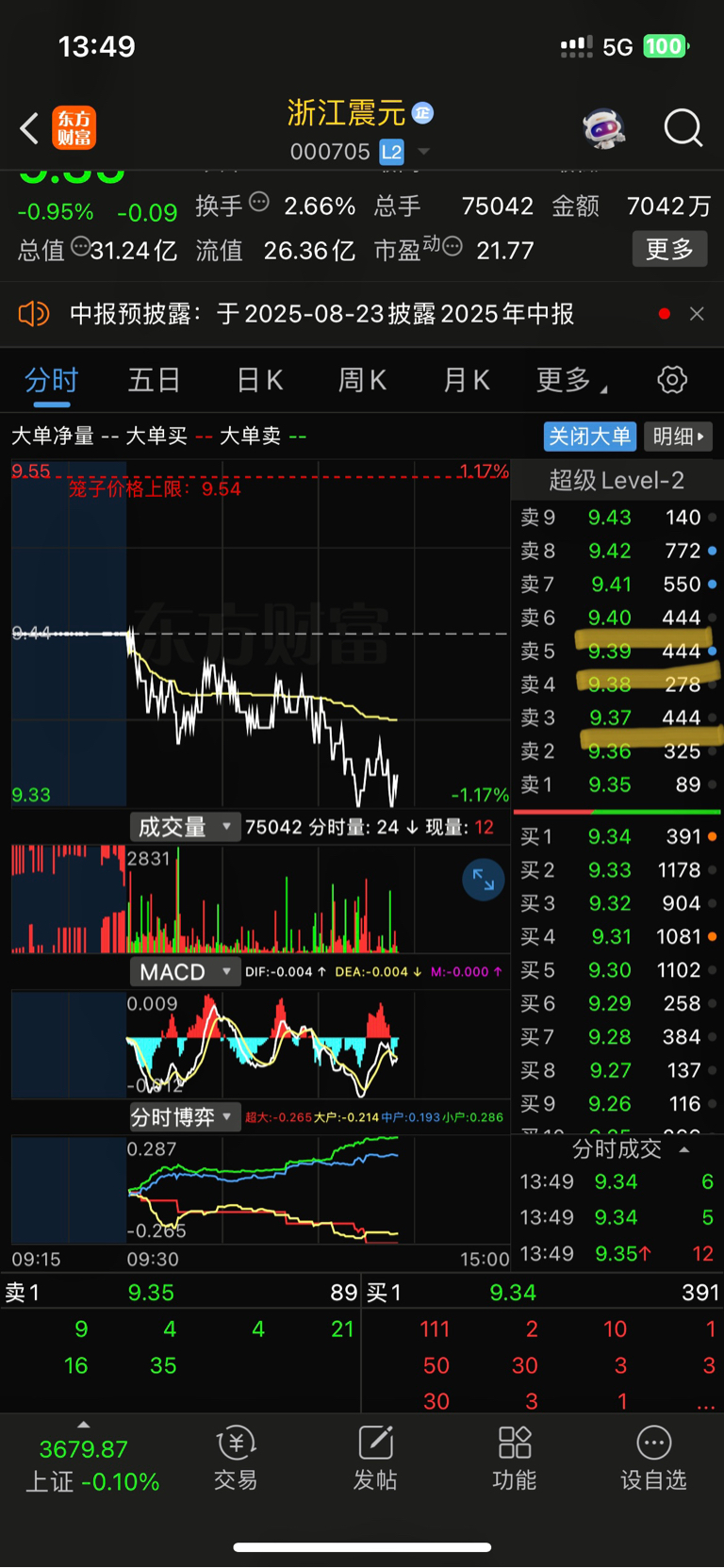Viewport: 724px width, 1568px height.
Task: Tap the info icon beside 市盈
Action: pyautogui.click(x=452, y=247)
